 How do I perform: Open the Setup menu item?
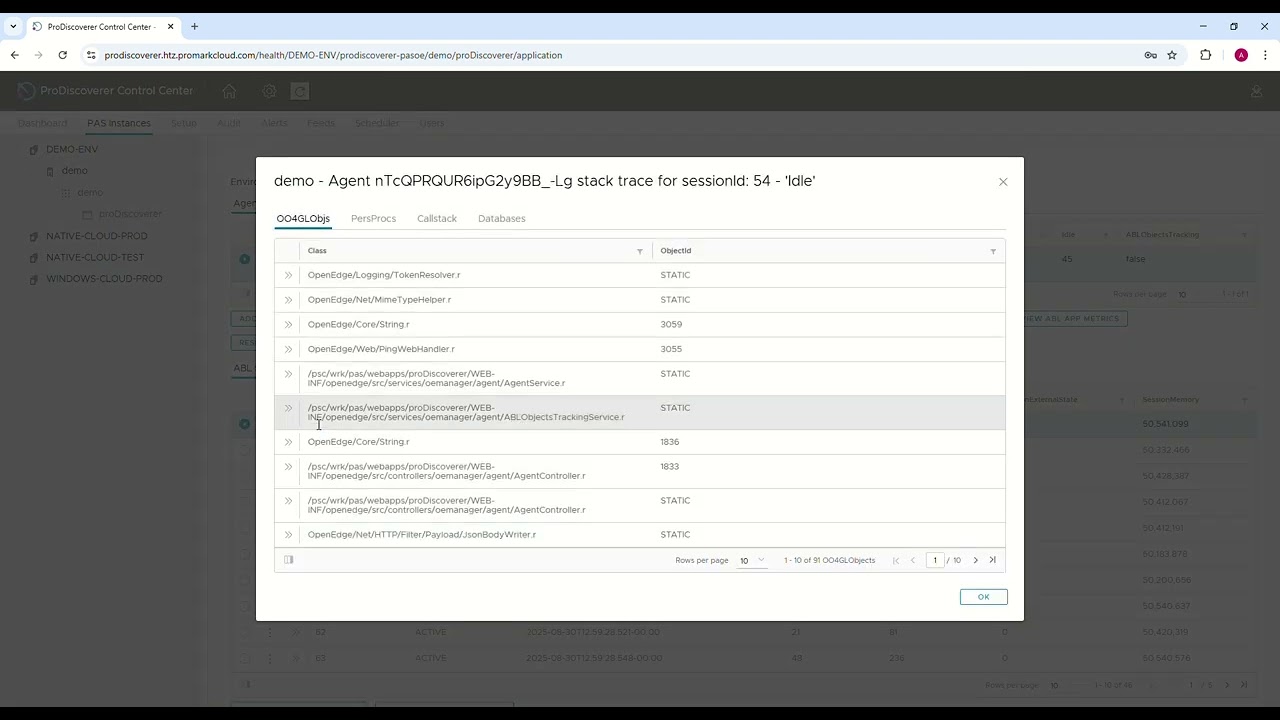(x=183, y=123)
